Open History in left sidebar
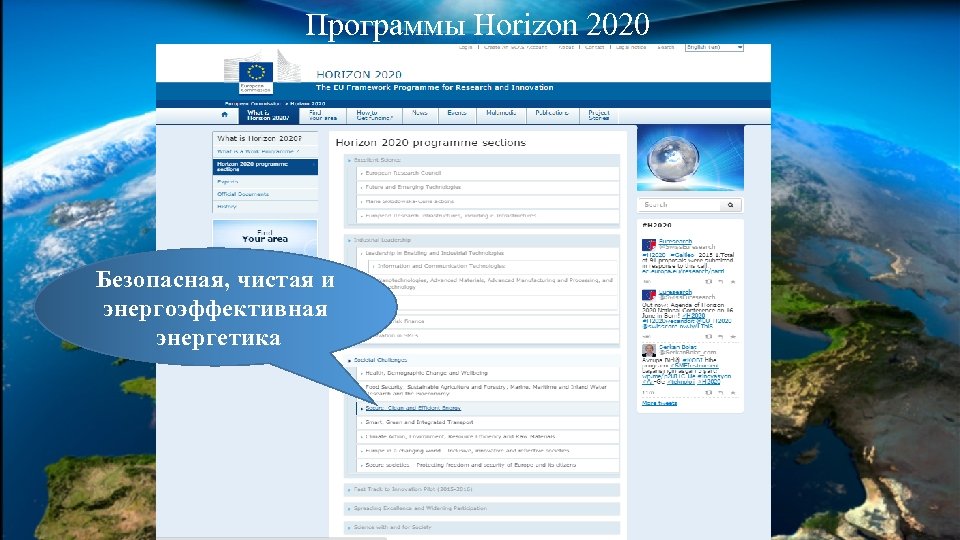Image resolution: width=960 pixels, height=540 pixels. 227,206
